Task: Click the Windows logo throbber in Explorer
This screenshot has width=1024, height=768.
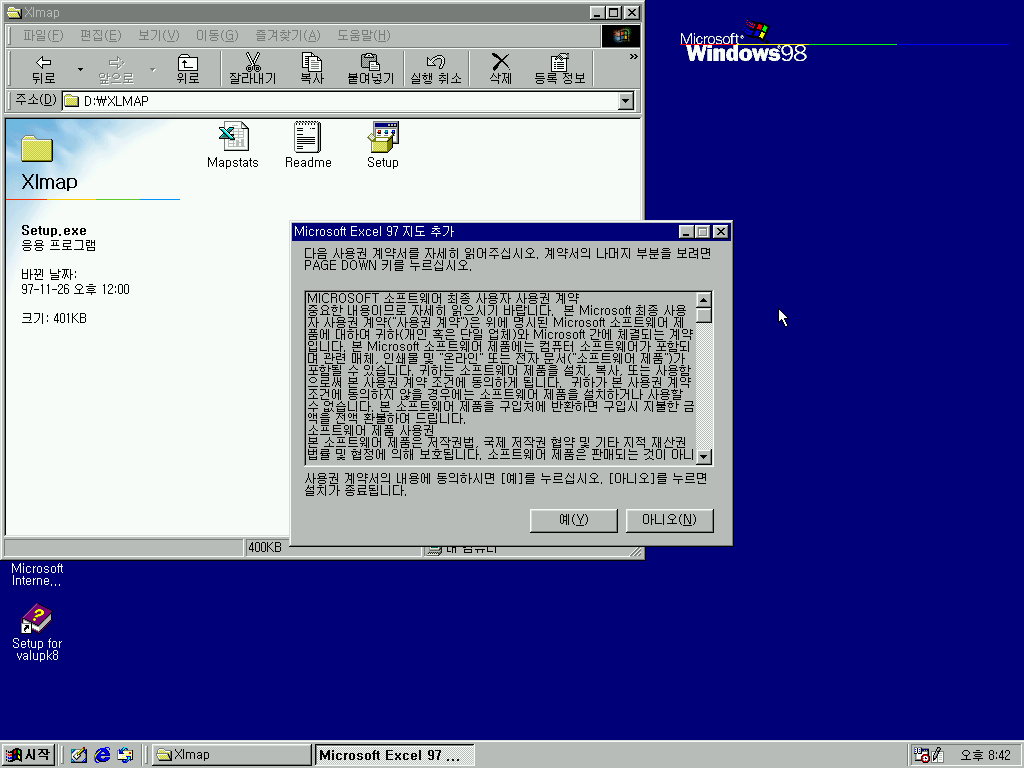Action: (x=621, y=35)
